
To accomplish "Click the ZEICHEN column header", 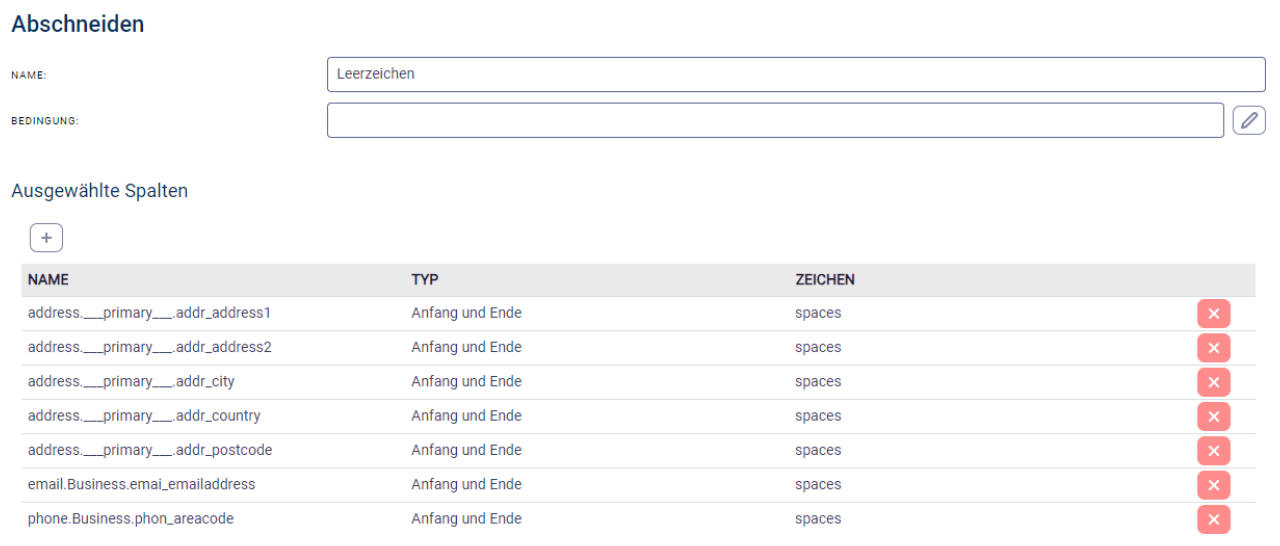I will (x=824, y=280).
